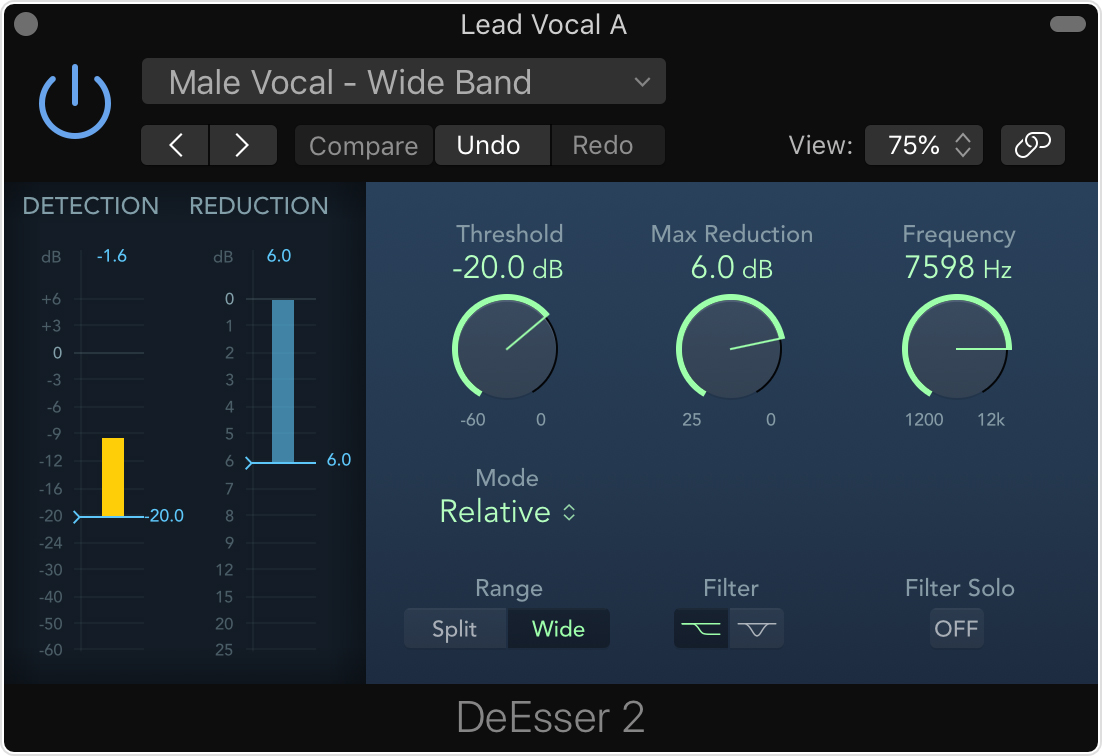This screenshot has width=1102, height=756.
Task: Select the peak notch Filter icon
Action: tap(756, 628)
